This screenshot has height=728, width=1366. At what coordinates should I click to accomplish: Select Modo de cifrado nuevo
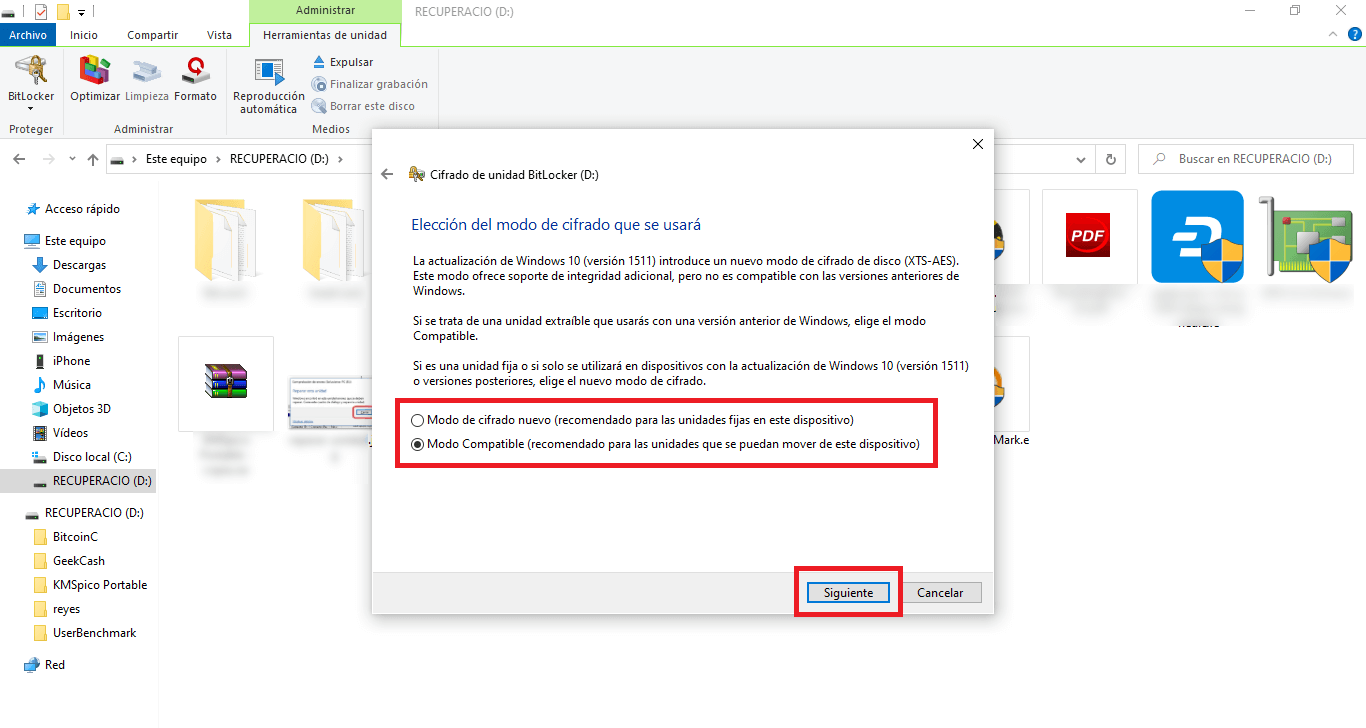[x=633, y=420]
